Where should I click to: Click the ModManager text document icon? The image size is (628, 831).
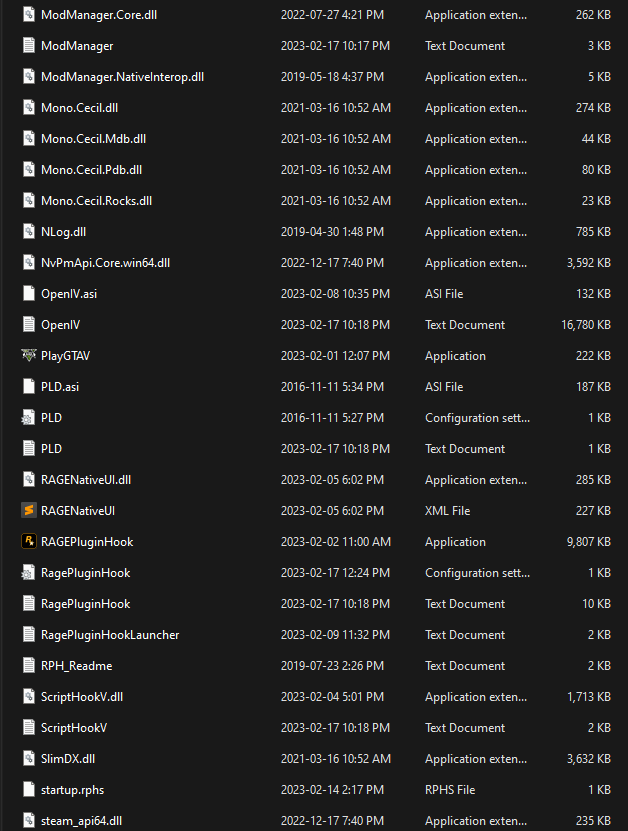[x=29, y=46]
